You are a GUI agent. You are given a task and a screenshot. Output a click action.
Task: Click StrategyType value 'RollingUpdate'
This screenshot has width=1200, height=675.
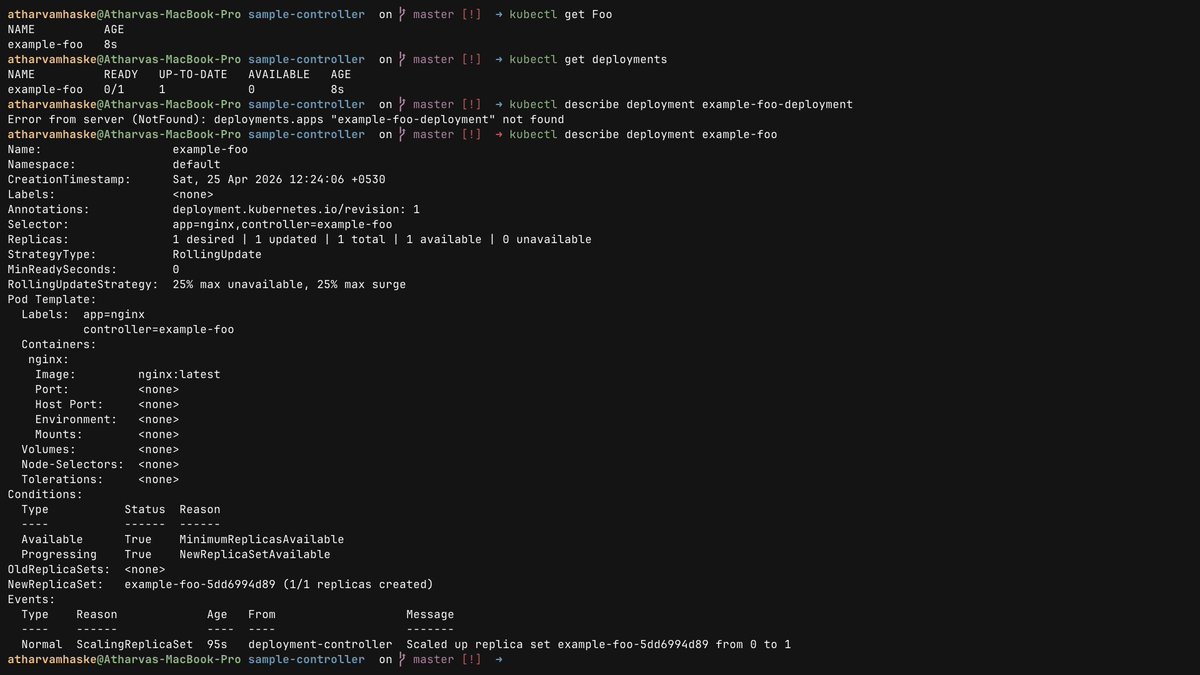click(x=217, y=255)
